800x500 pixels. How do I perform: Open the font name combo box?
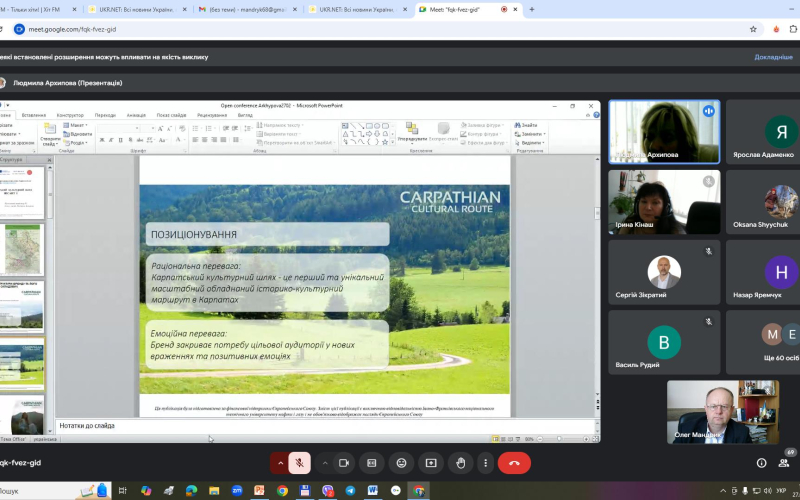(x=117, y=129)
